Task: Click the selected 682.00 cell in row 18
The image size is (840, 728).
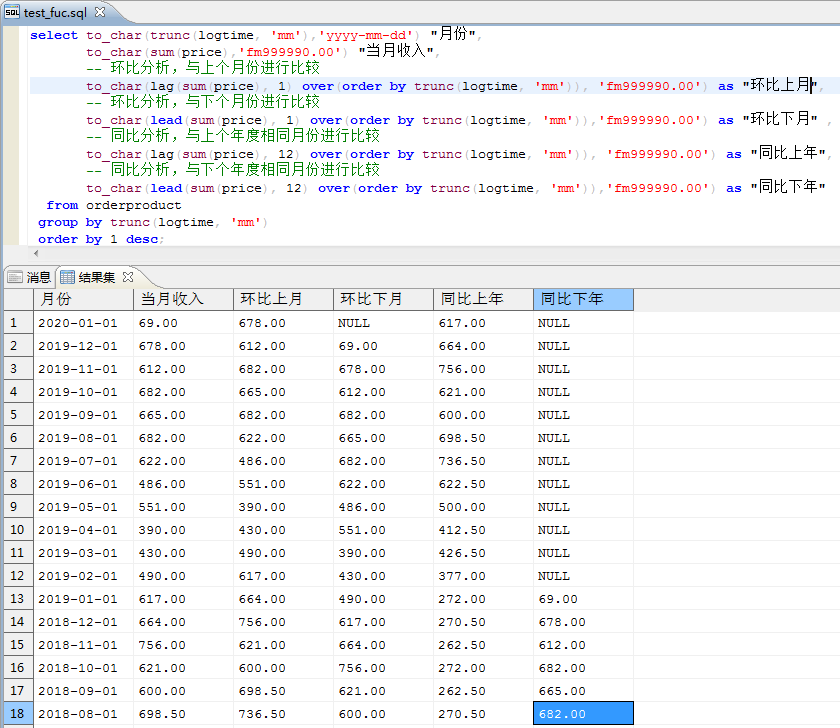Action: tap(583, 714)
